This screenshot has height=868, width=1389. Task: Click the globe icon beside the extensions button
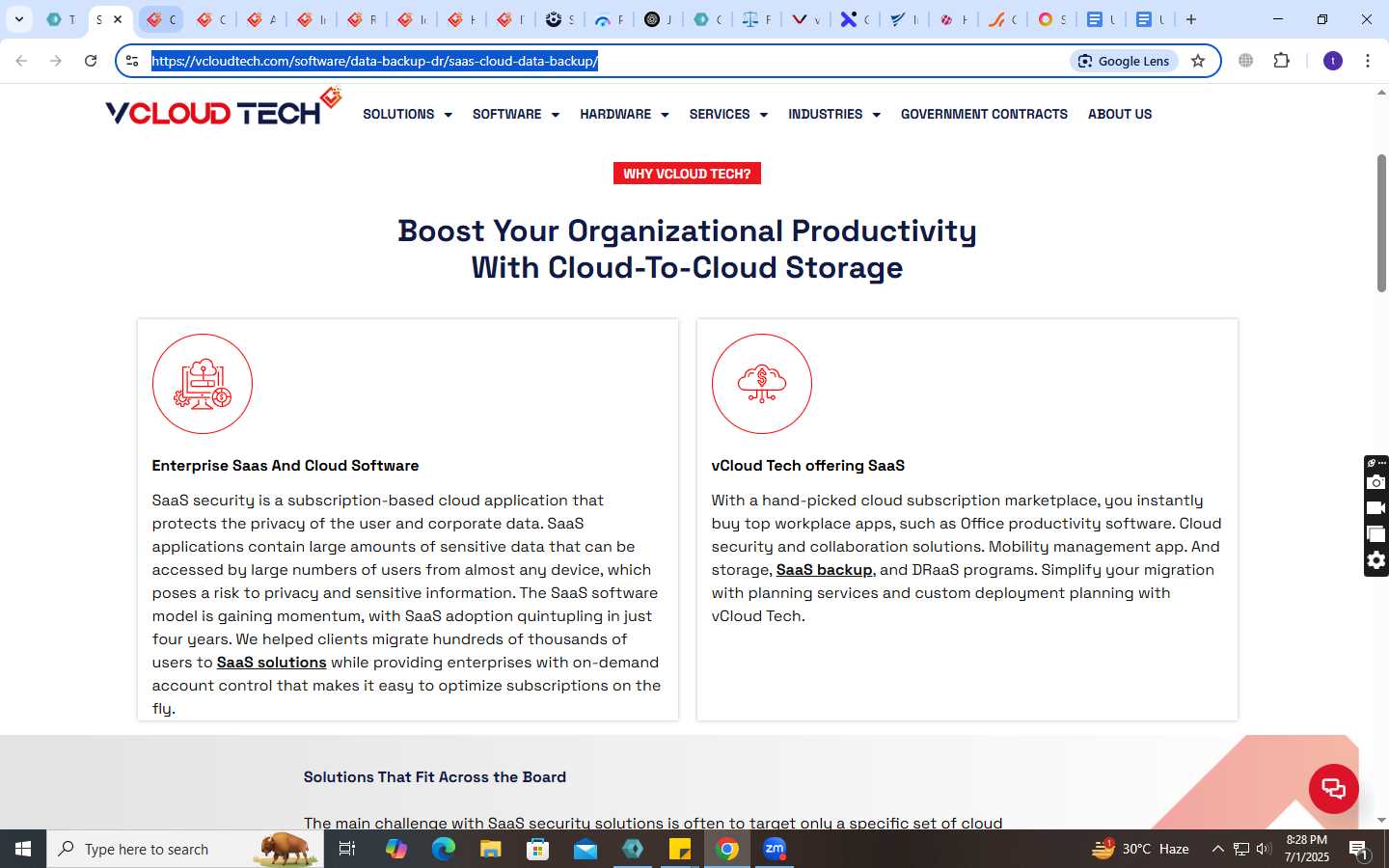point(1246,61)
